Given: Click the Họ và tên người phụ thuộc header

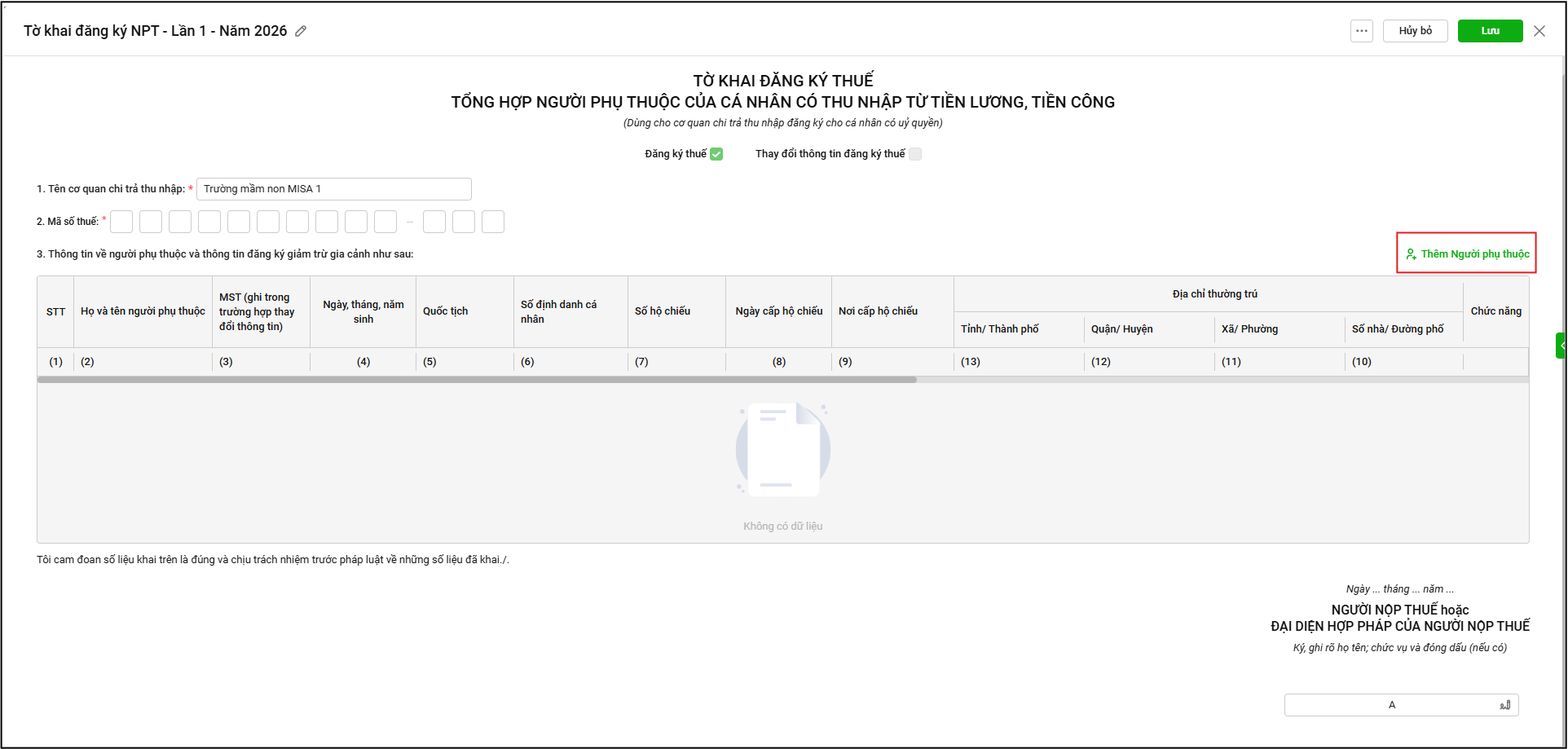Looking at the screenshot, I should coord(143,311).
